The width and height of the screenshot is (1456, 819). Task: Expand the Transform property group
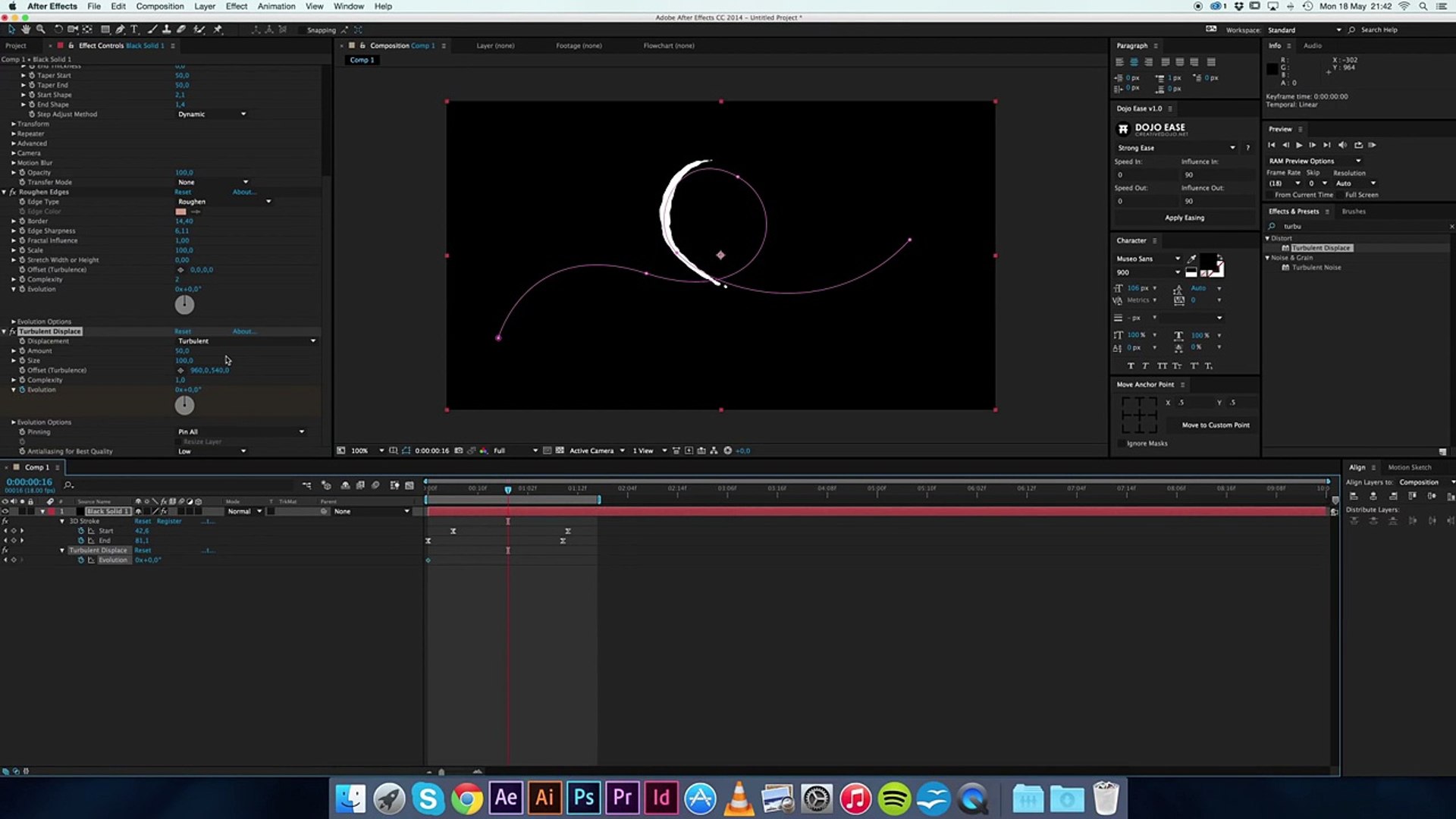(x=14, y=124)
